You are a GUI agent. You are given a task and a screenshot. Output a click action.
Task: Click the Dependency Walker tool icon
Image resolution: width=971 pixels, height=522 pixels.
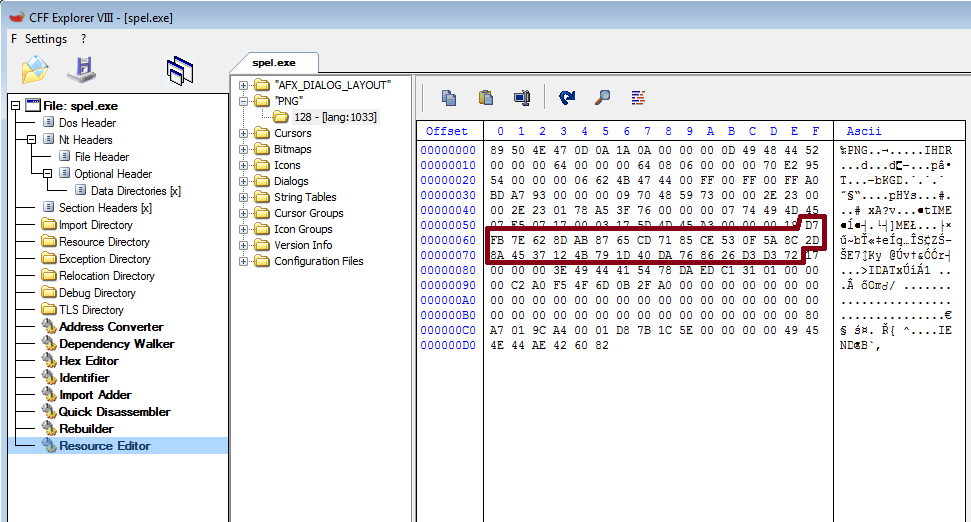click(49, 344)
